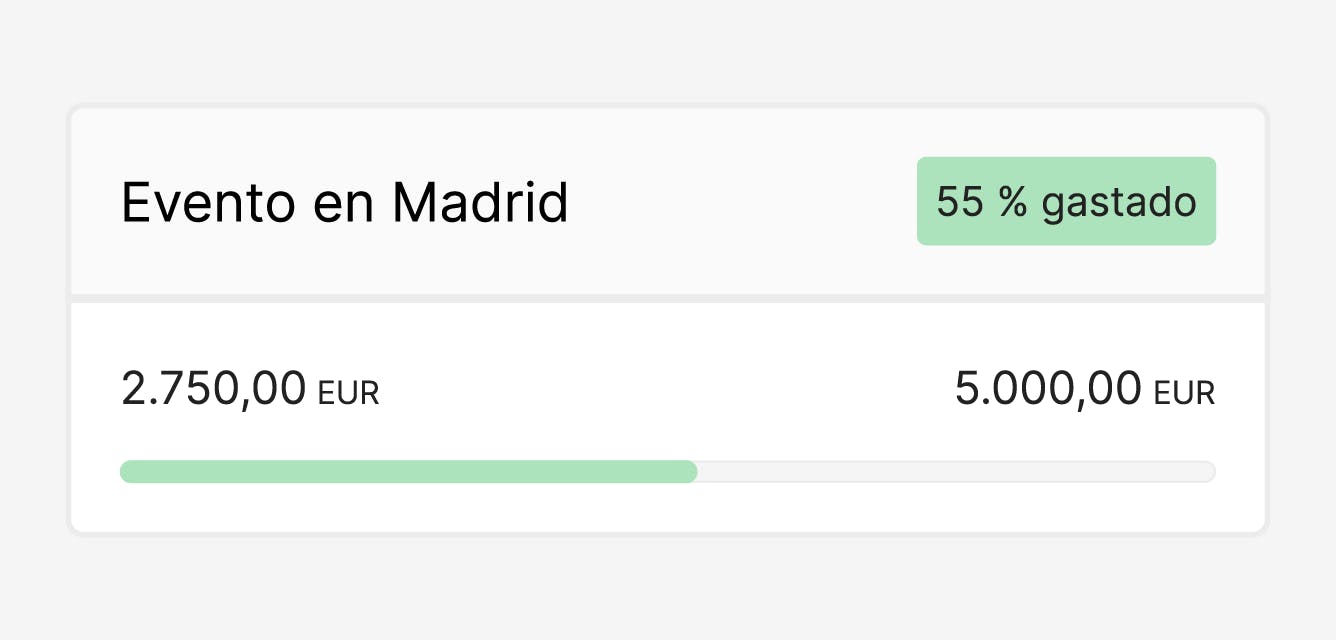Screen dimensions: 1336x640
Task: Click the EUR label beside 2.750,00
Action: (x=348, y=394)
